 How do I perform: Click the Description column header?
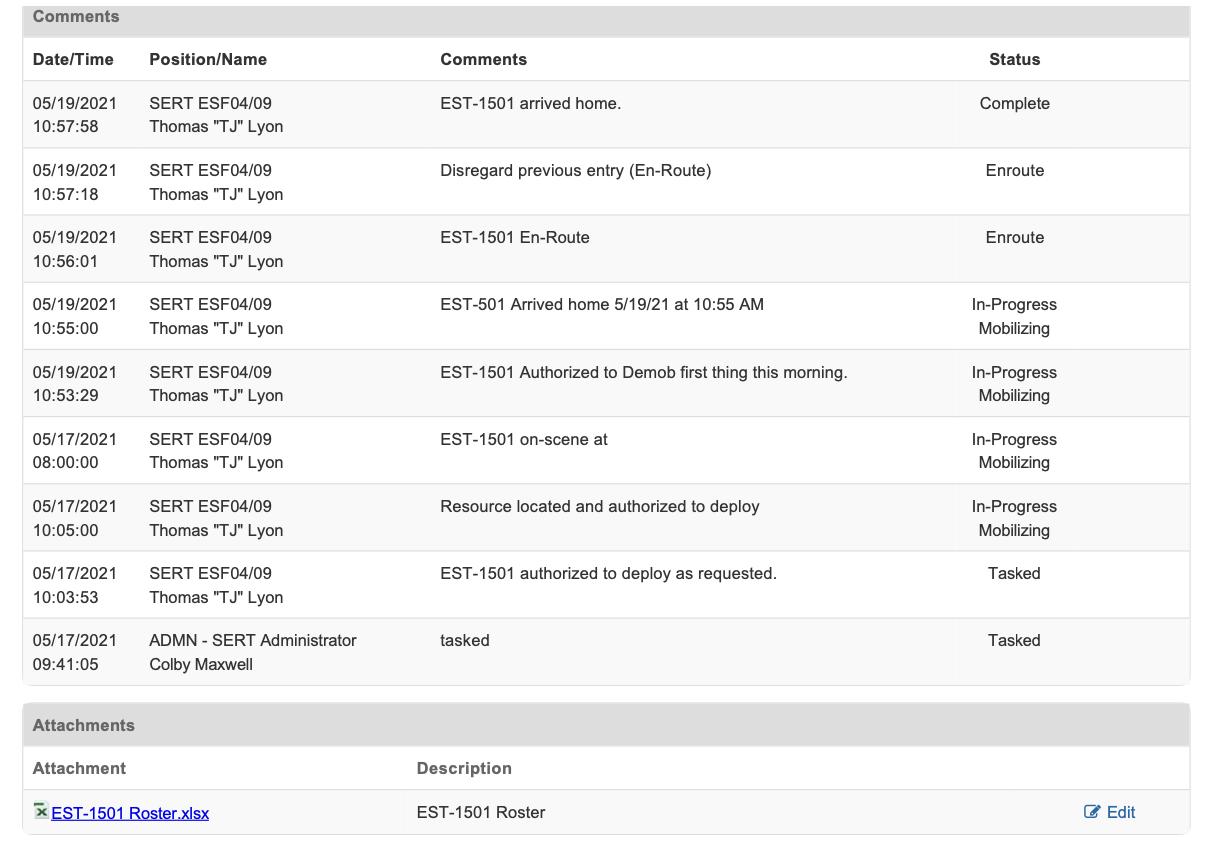tap(464, 768)
